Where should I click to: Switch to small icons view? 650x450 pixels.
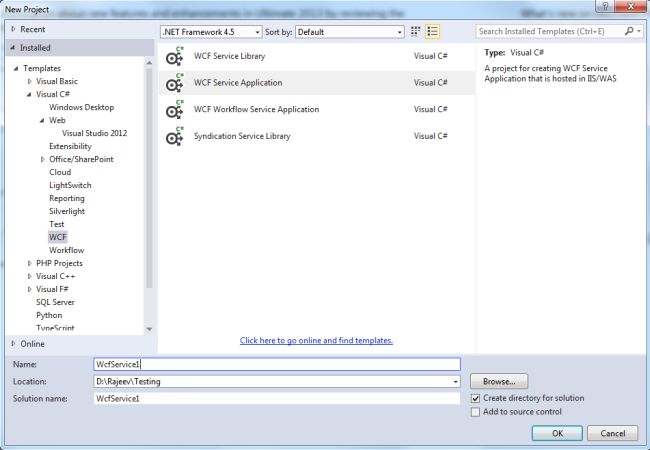(415, 31)
